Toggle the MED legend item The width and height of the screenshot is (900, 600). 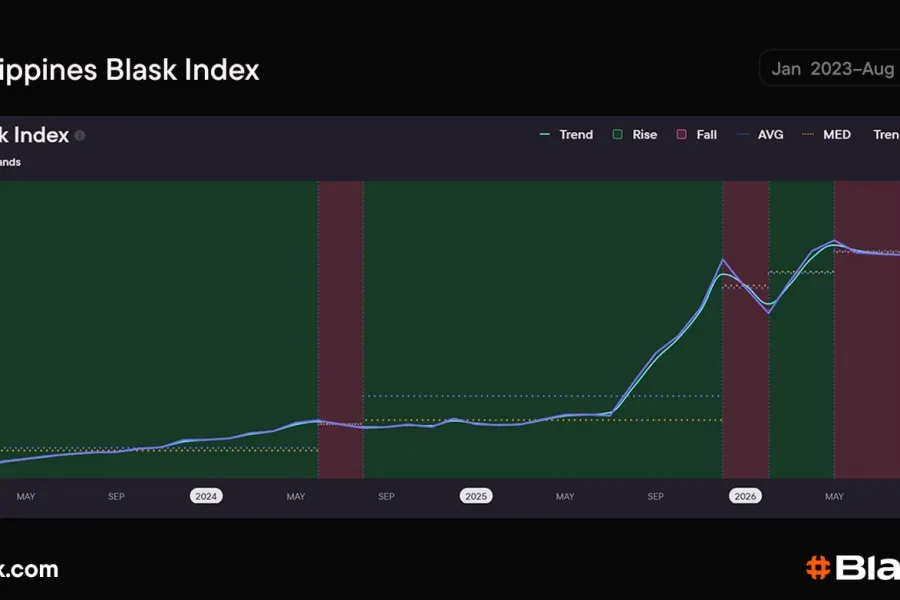pos(827,134)
